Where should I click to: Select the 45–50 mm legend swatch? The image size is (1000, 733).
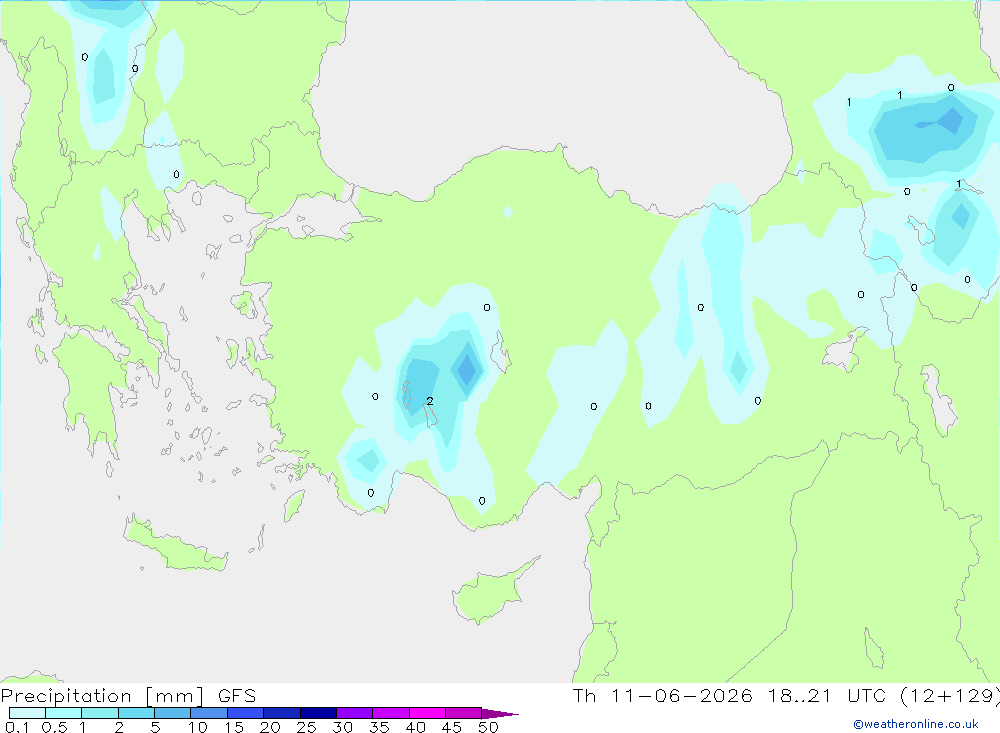pos(464,713)
